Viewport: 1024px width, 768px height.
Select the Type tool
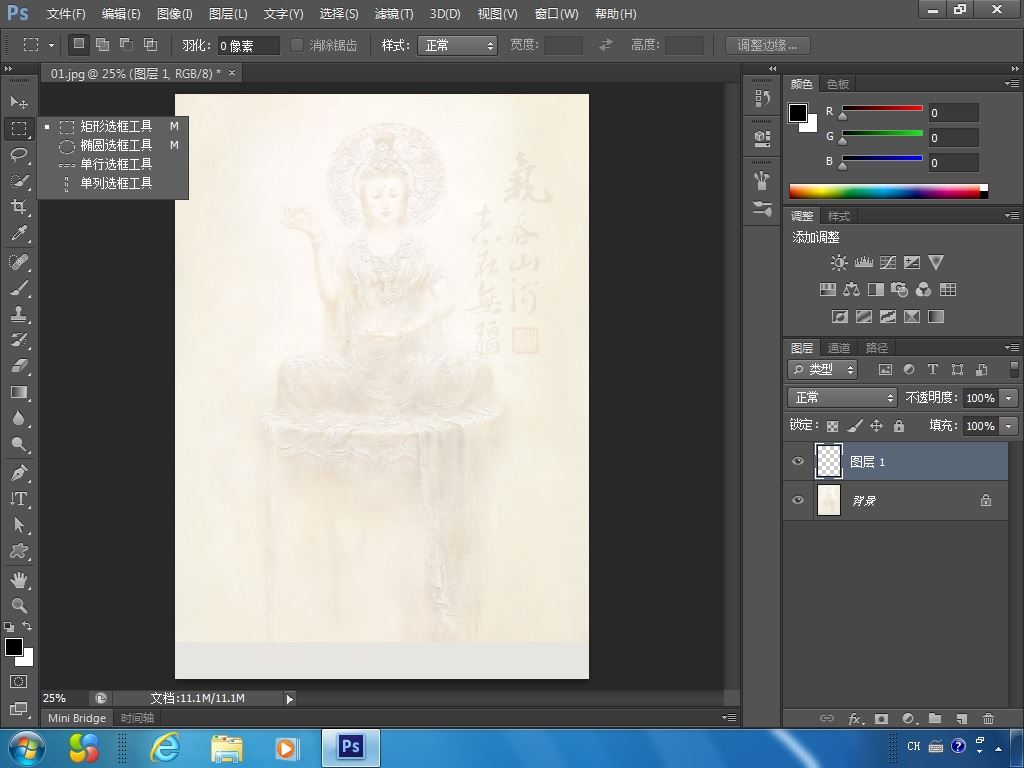point(18,499)
